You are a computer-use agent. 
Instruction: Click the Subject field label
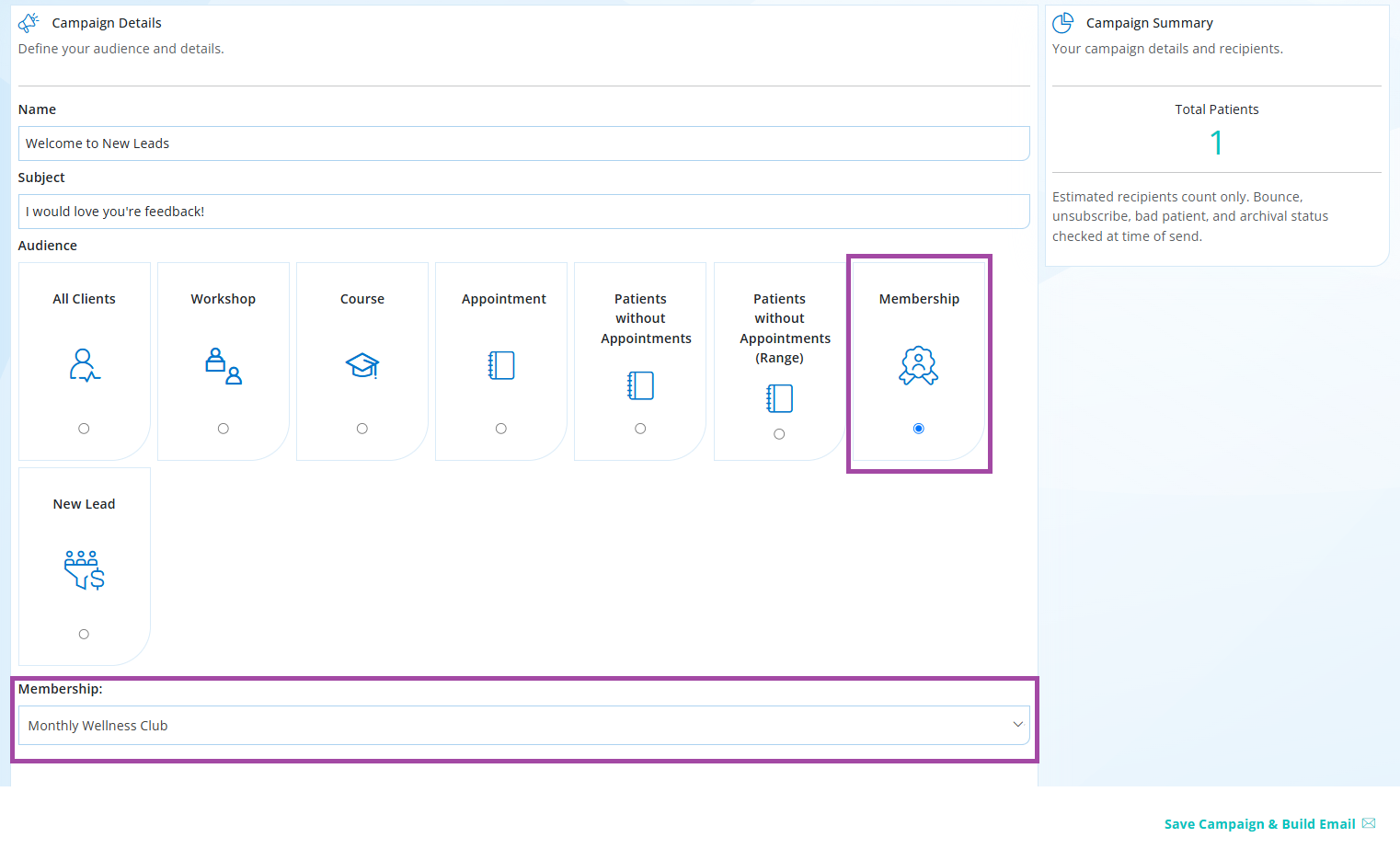click(x=41, y=178)
